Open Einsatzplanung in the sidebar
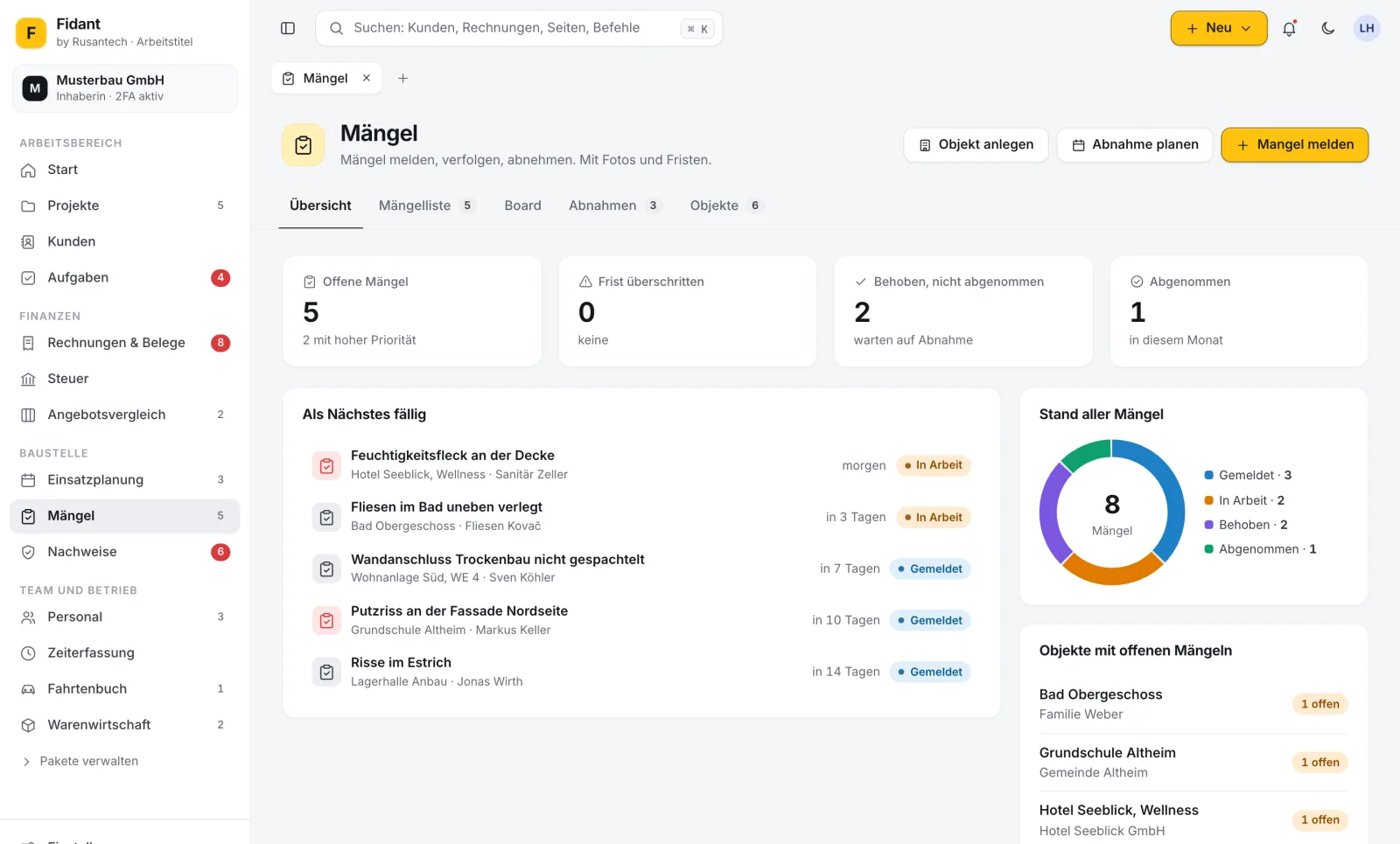The width and height of the screenshot is (1400, 844). coord(124,479)
